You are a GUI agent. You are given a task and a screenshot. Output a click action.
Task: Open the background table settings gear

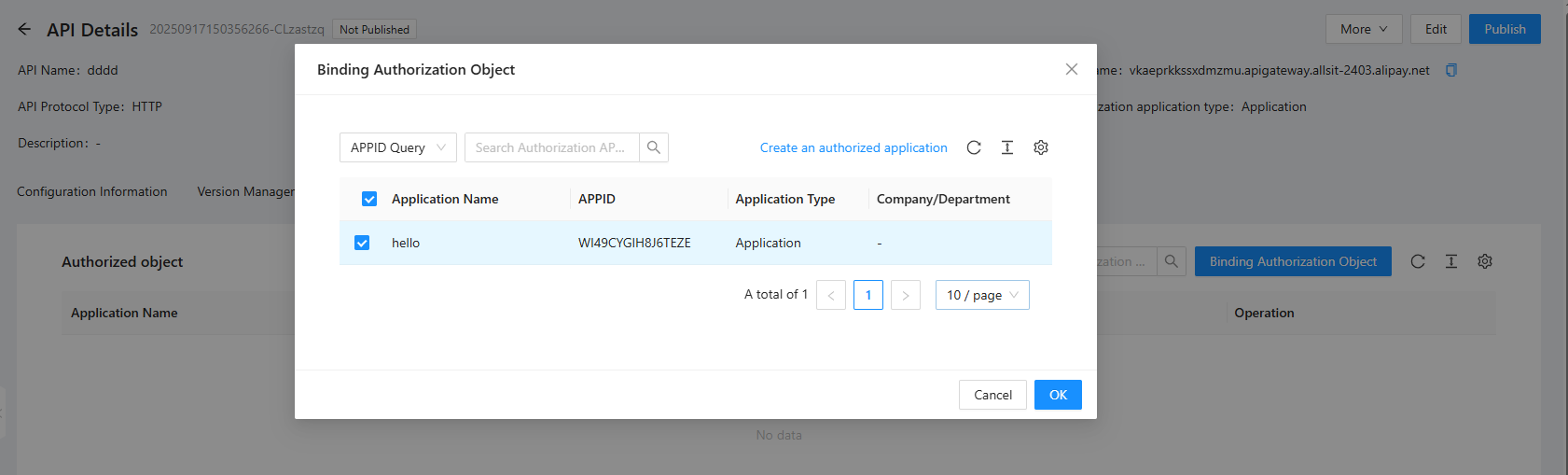click(x=1485, y=261)
